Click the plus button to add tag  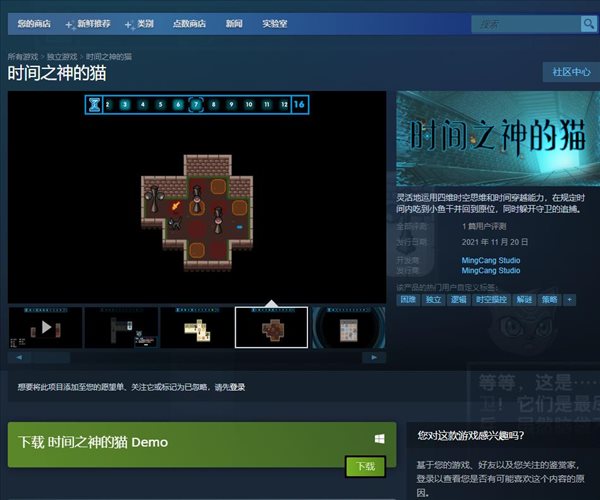[x=569, y=300]
